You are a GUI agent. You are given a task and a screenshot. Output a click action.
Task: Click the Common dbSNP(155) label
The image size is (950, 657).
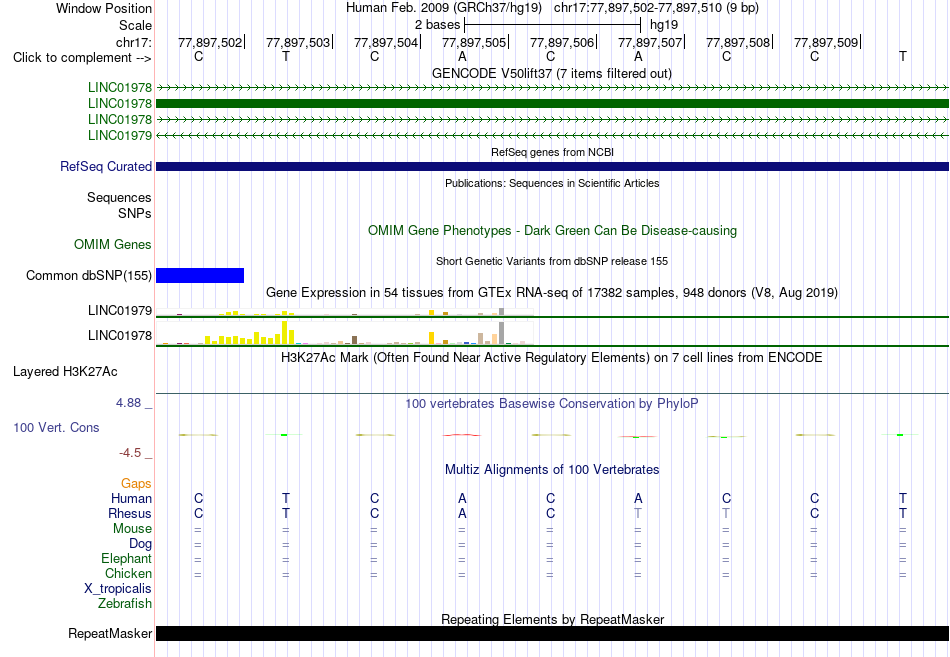(x=89, y=276)
